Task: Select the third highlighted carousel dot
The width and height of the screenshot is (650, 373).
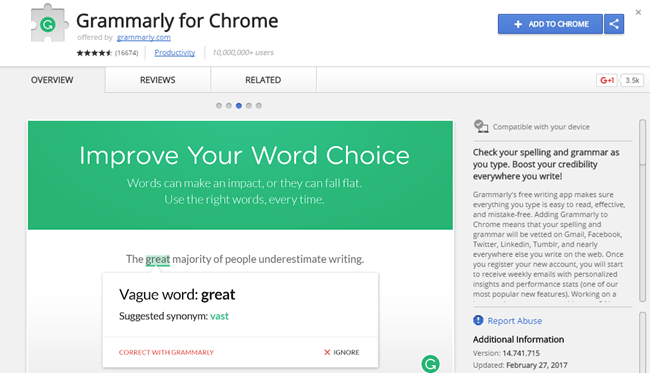Action: click(239, 106)
